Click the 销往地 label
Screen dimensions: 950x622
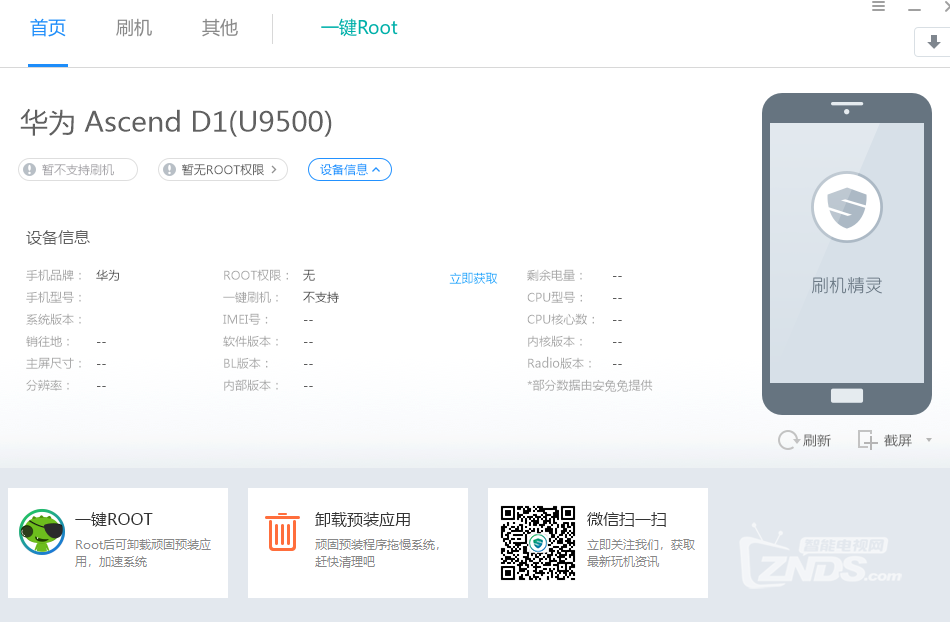click(48, 342)
